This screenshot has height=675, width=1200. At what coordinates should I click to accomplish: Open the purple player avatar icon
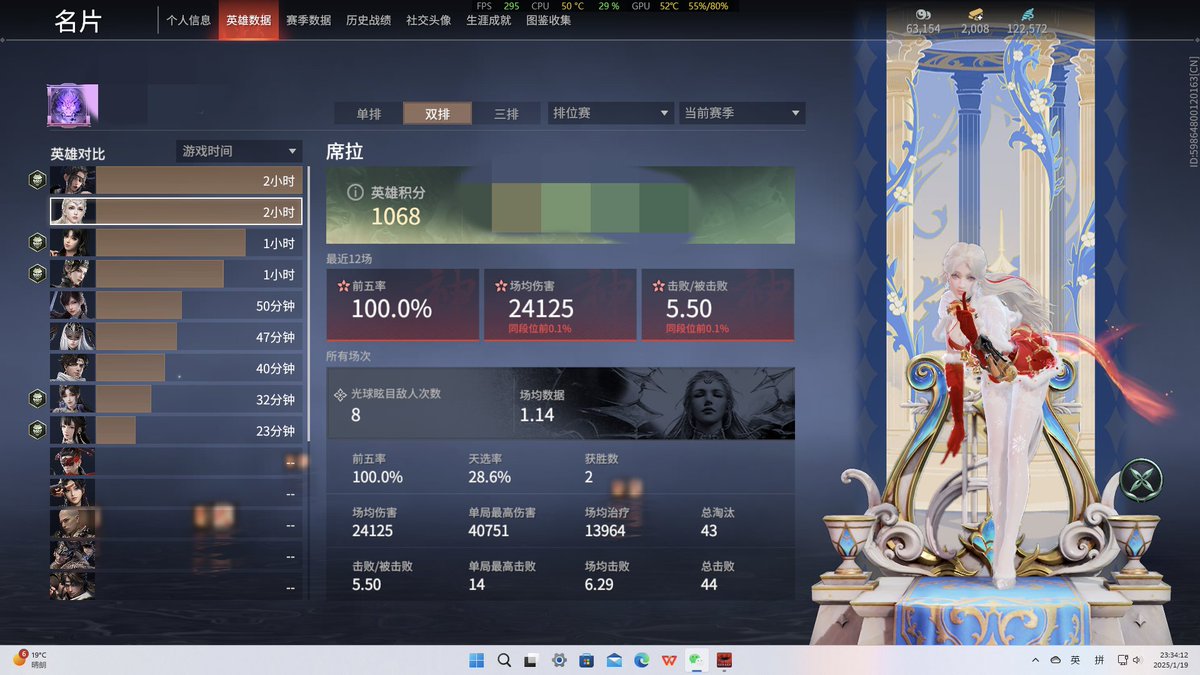point(73,106)
